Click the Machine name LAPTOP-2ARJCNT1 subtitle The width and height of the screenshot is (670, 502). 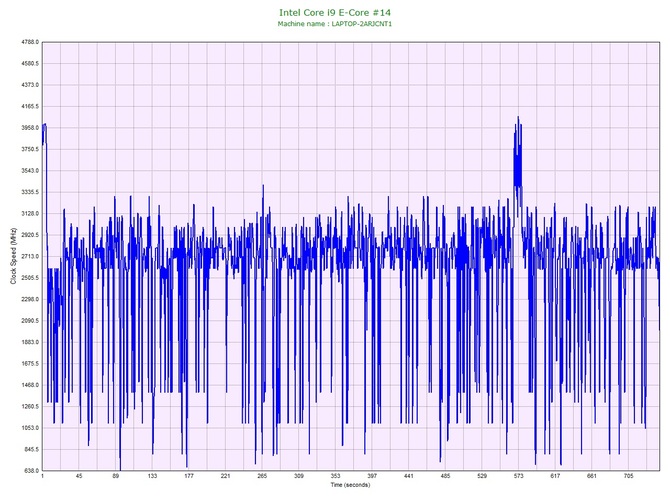pyautogui.click(x=335, y=24)
